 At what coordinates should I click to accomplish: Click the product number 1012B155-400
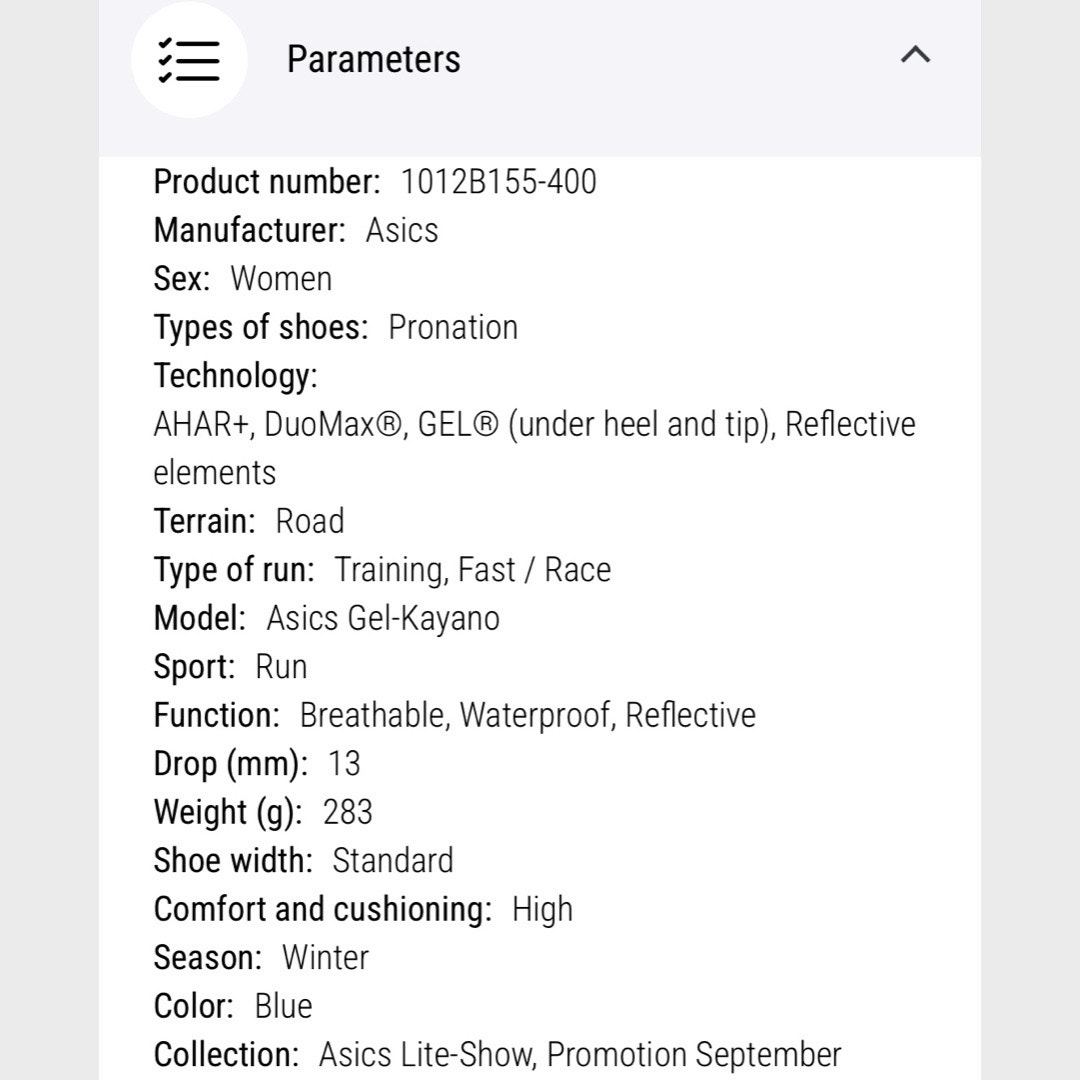[x=498, y=182]
